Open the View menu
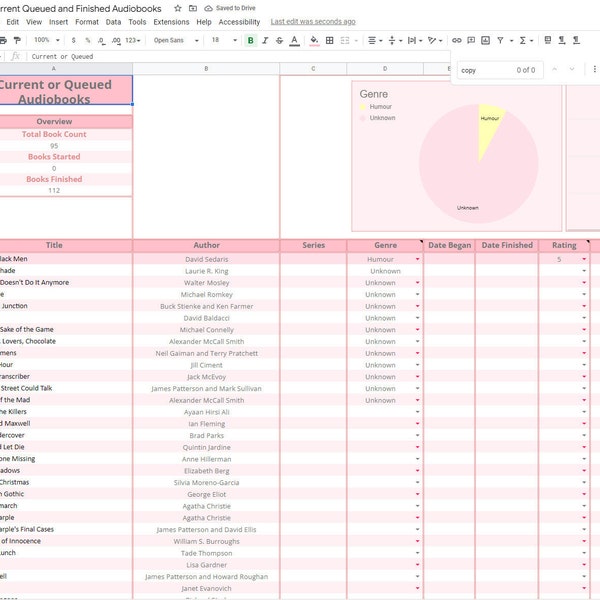 34,22
